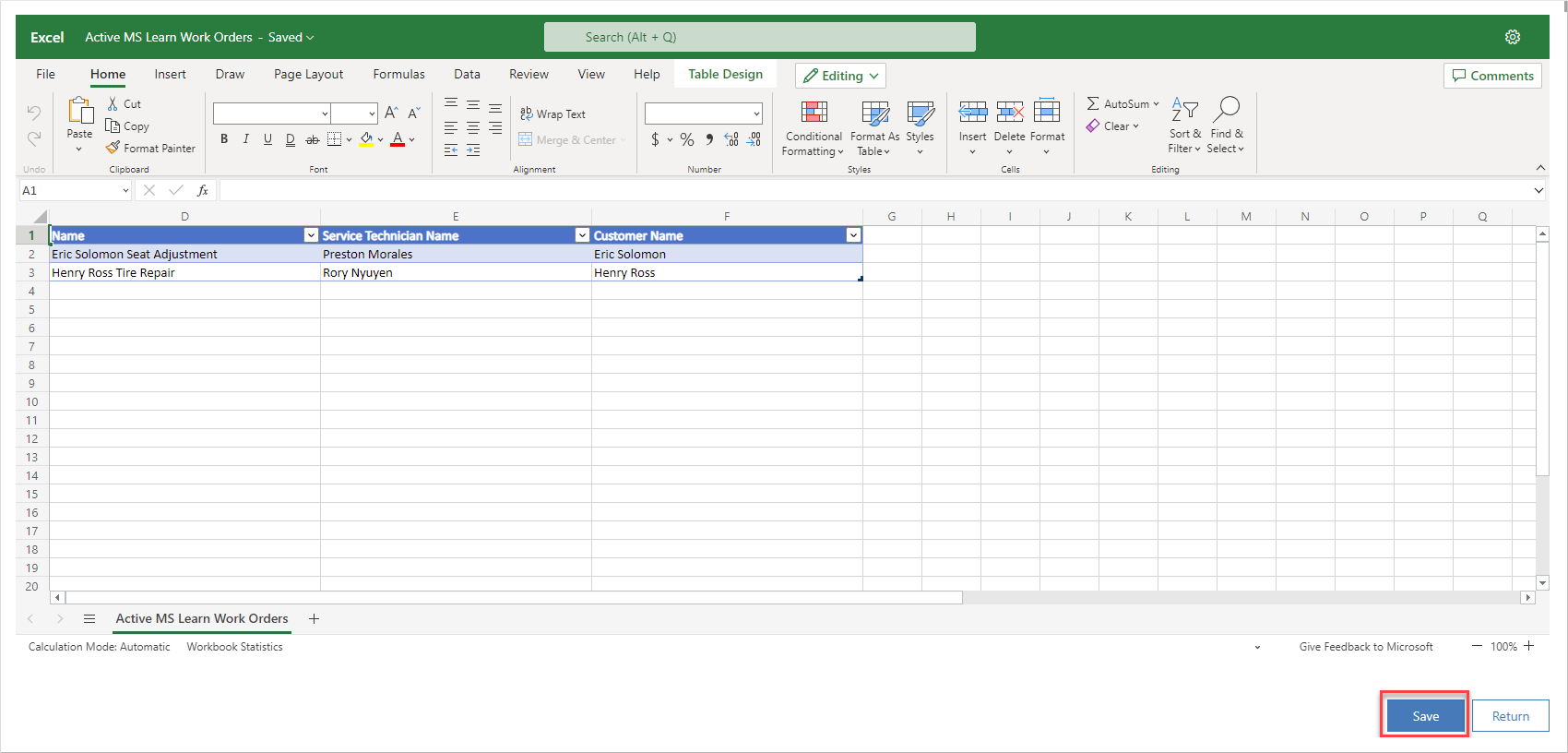
Task: Decrease font size with smaller A icon
Action: pyautogui.click(x=414, y=113)
